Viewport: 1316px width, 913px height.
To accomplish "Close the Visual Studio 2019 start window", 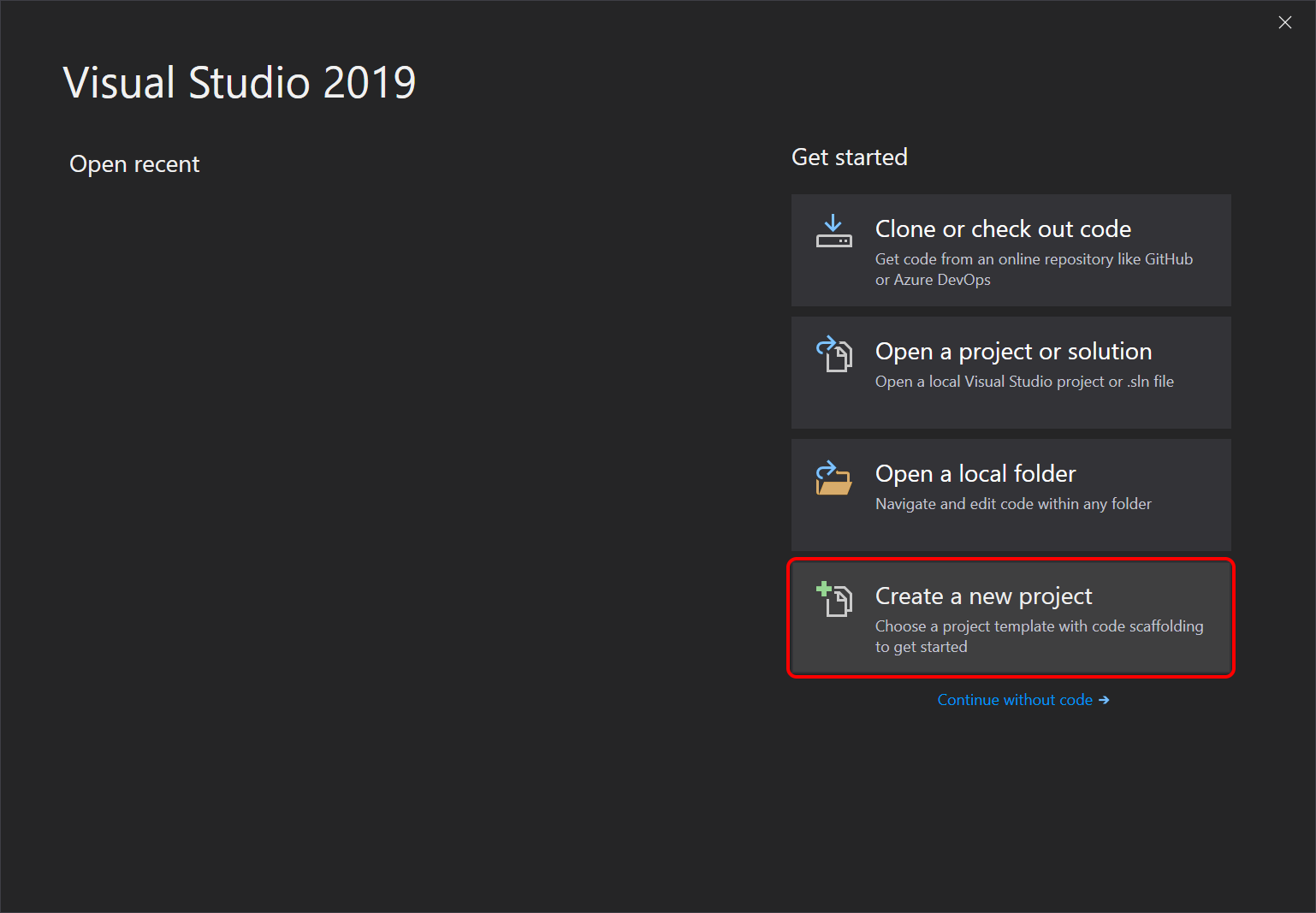I will 1284,23.
